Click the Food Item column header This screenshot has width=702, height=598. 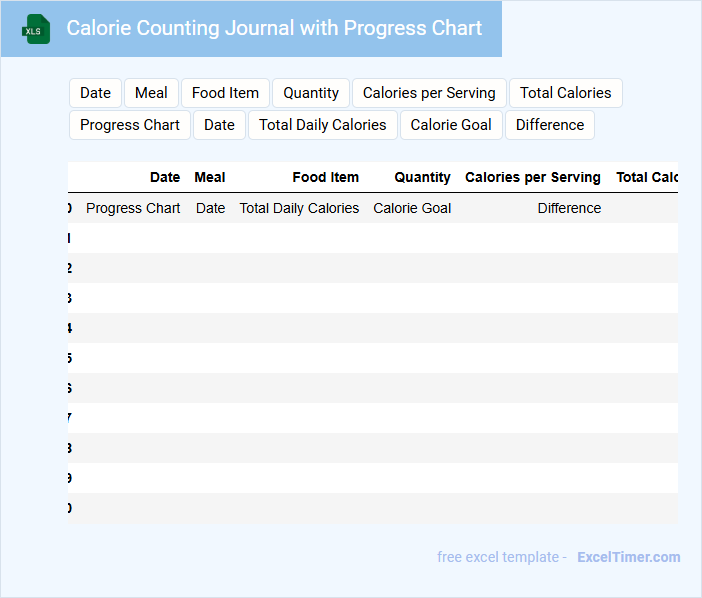pyautogui.click(x=325, y=177)
